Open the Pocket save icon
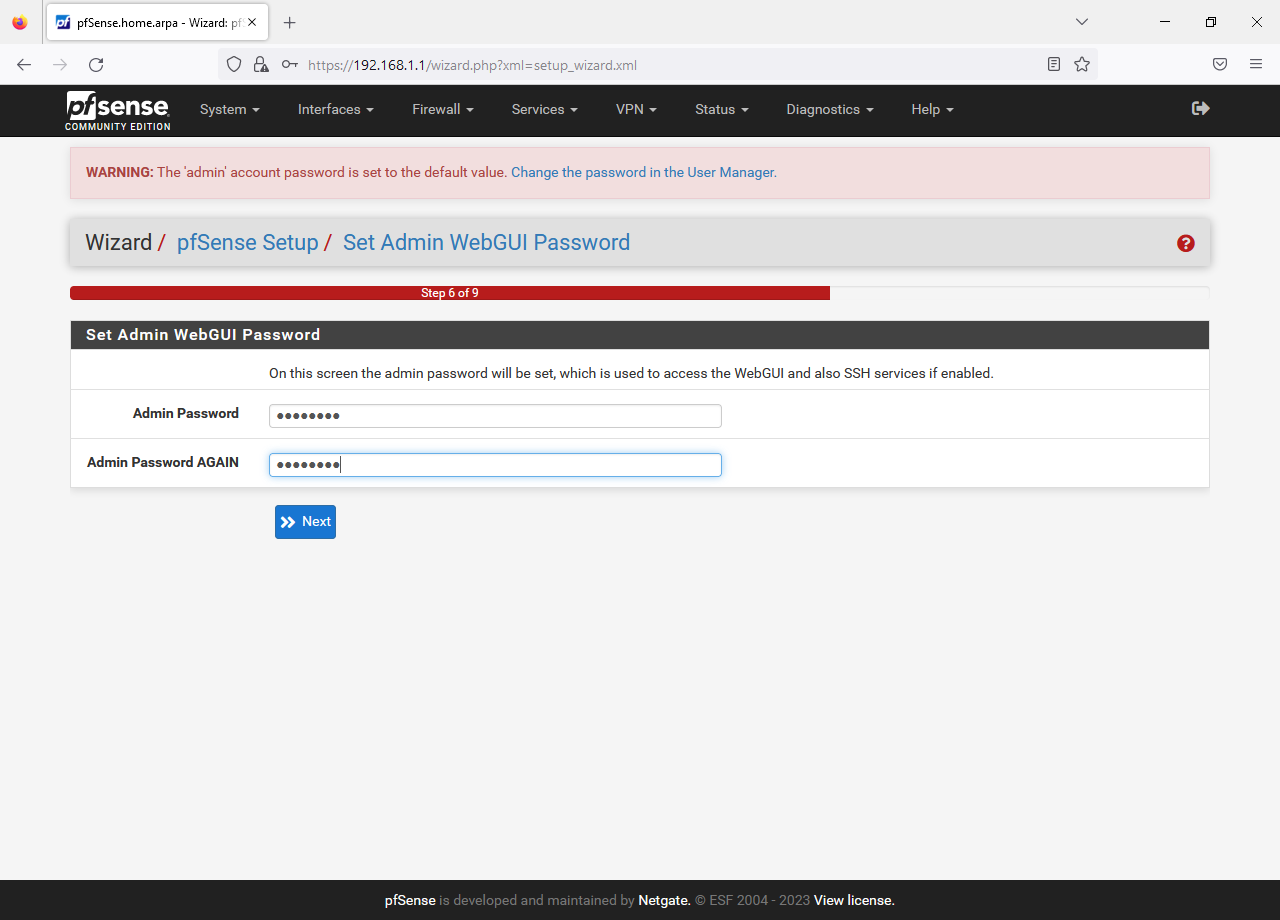This screenshot has width=1280, height=920. (x=1220, y=64)
